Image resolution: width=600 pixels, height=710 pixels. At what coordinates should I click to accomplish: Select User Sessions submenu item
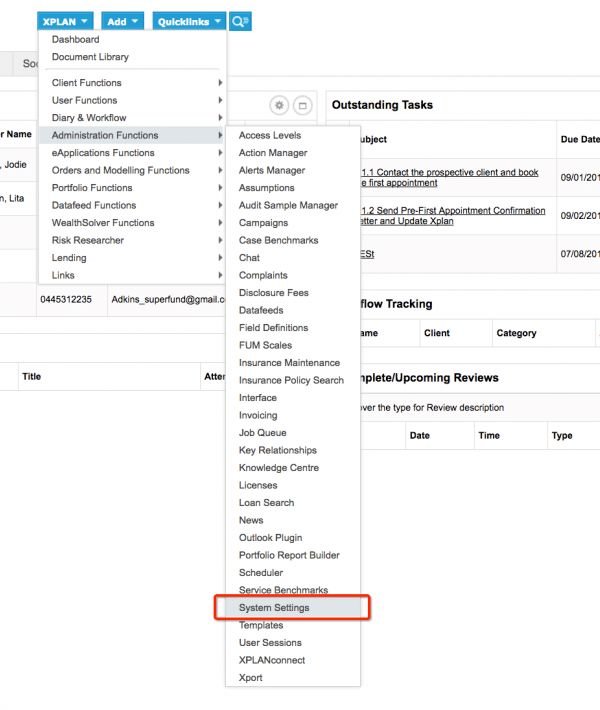[270, 643]
